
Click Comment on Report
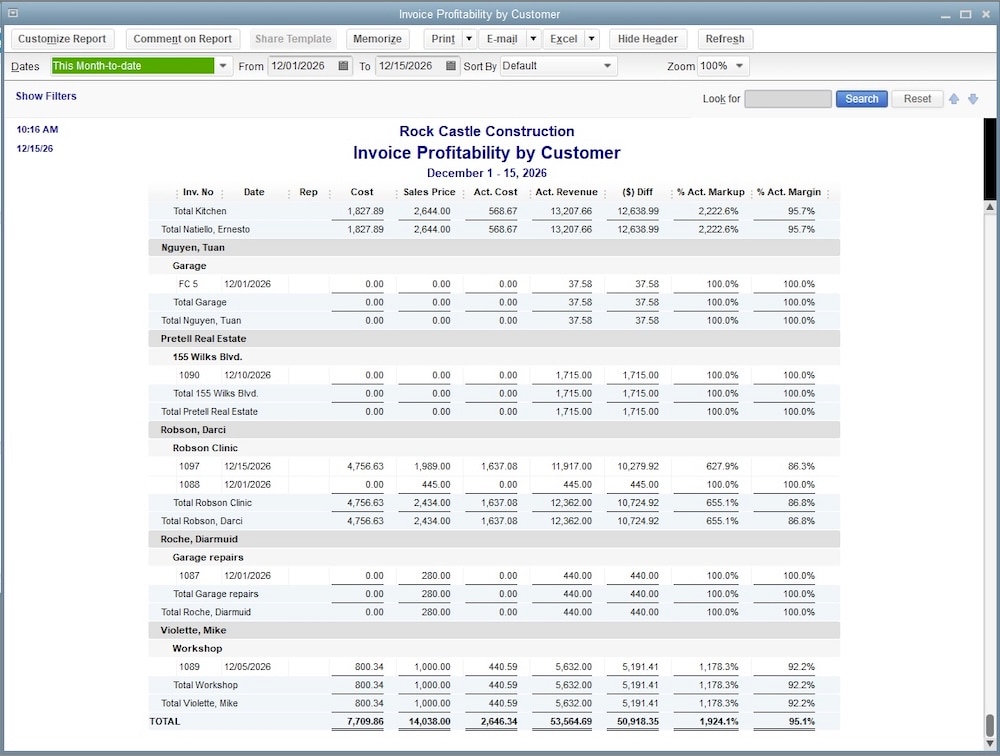tap(182, 38)
